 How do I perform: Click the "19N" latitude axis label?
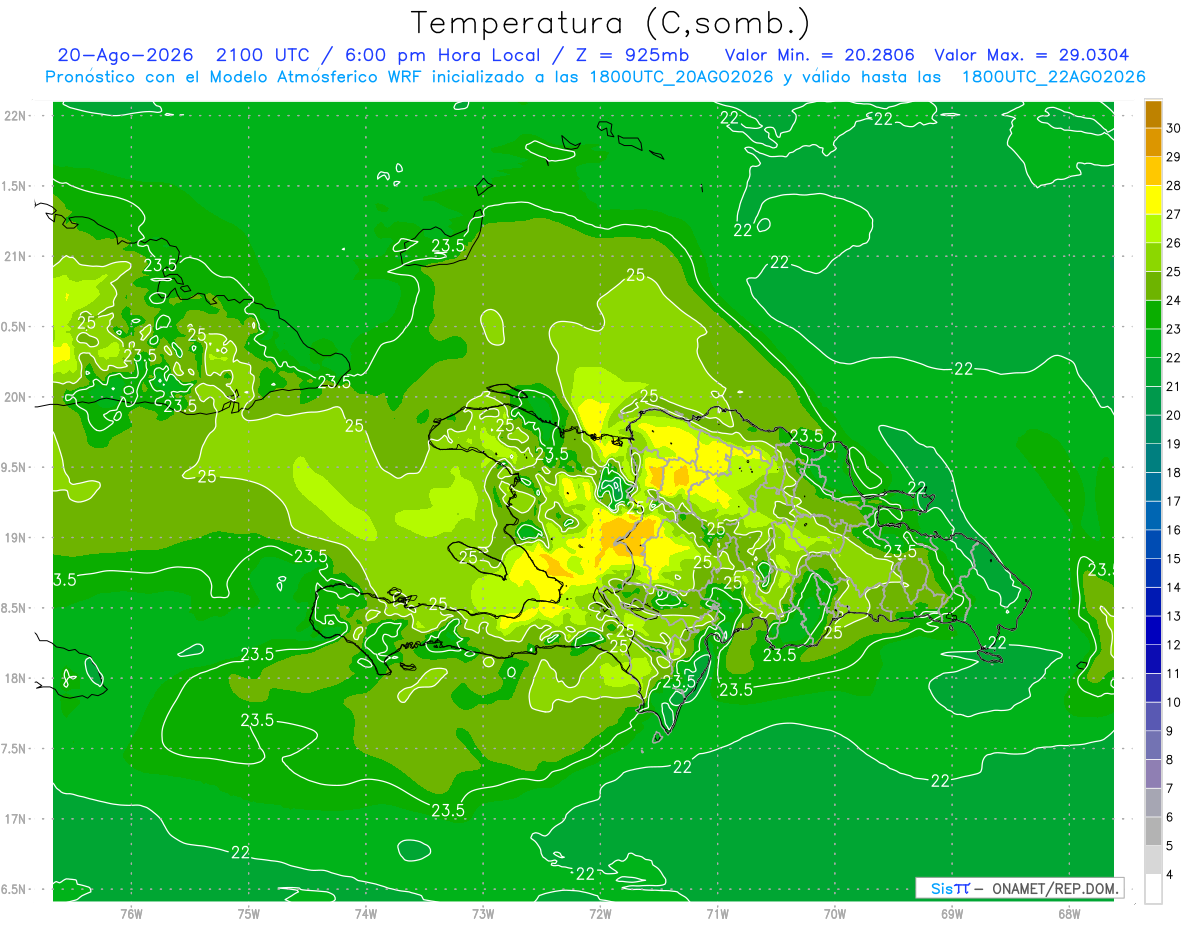pyautogui.click(x=16, y=538)
